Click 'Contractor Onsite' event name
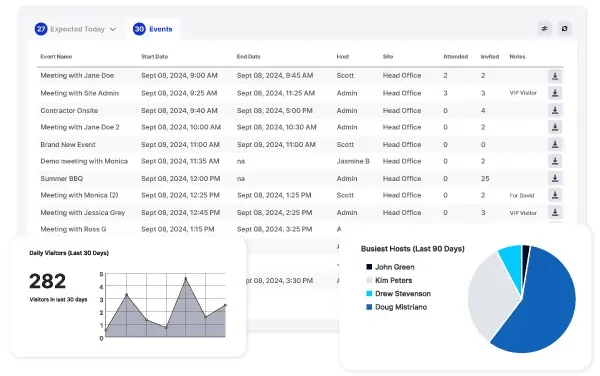The width and height of the screenshot is (600, 376). 69,111
